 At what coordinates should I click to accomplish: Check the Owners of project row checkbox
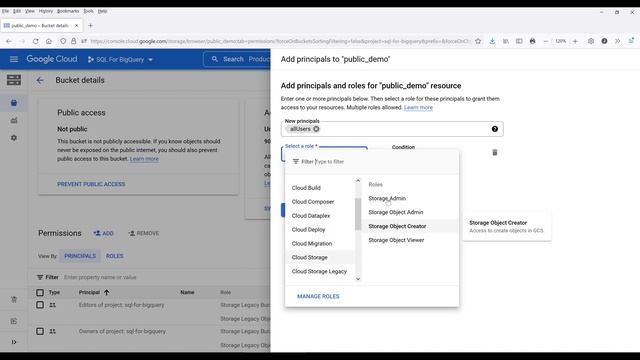40,331
